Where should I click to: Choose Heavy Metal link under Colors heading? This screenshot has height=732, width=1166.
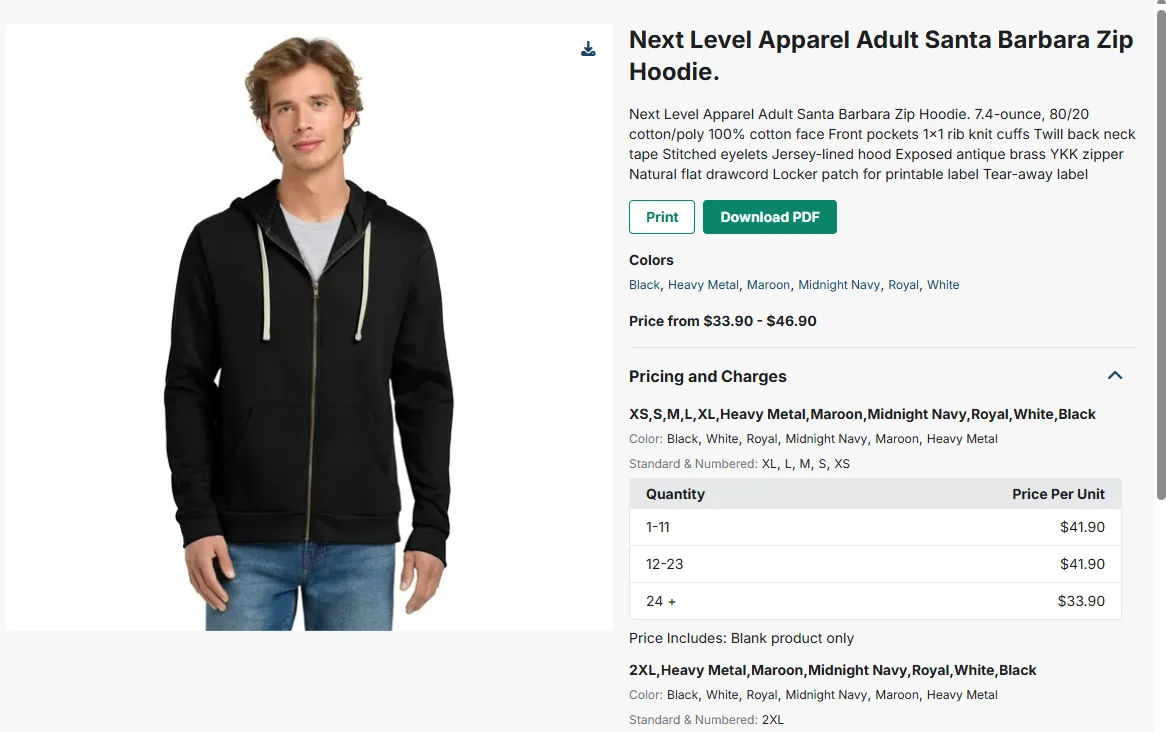(x=703, y=285)
